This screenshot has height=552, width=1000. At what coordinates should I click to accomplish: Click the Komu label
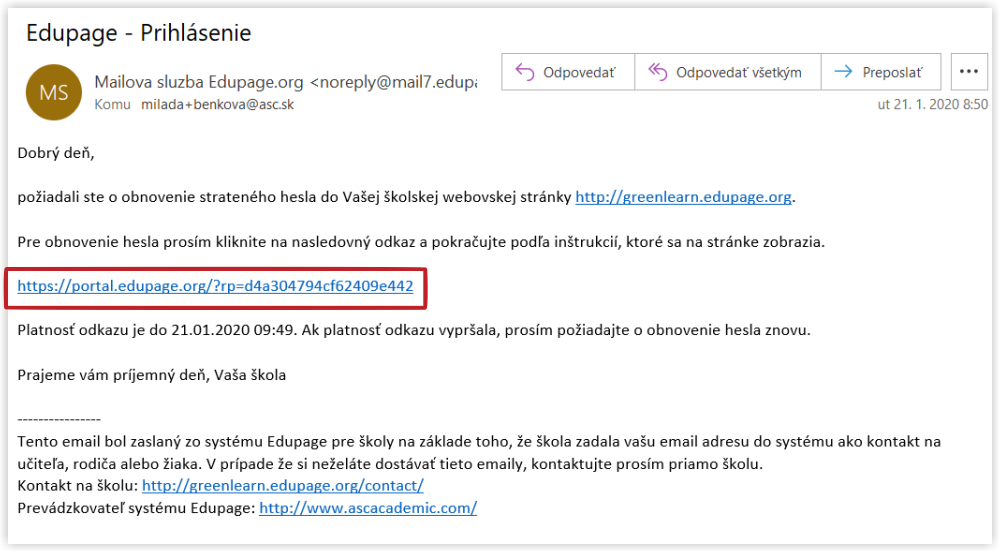tap(112, 105)
